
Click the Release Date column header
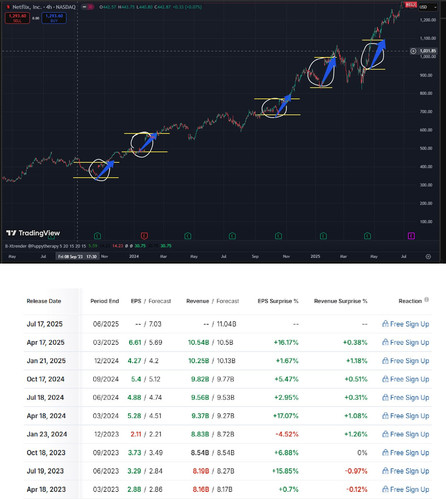tap(44, 301)
